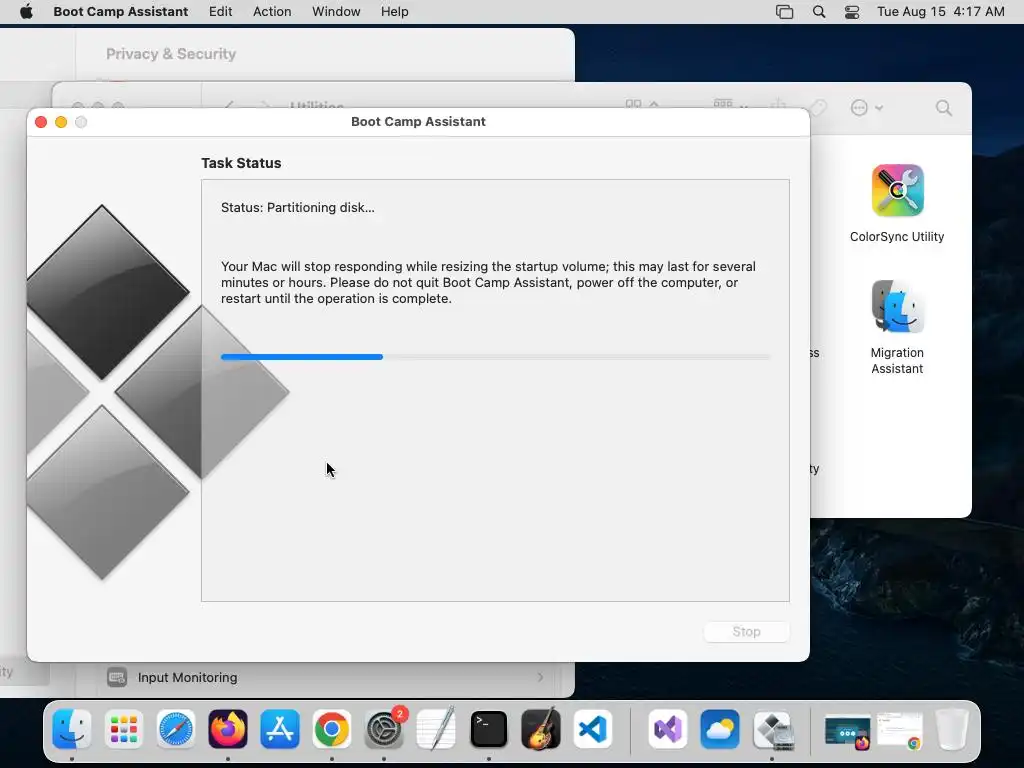Click the partitioning progress bar
This screenshot has width=1024, height=768.
coord(496,357)
